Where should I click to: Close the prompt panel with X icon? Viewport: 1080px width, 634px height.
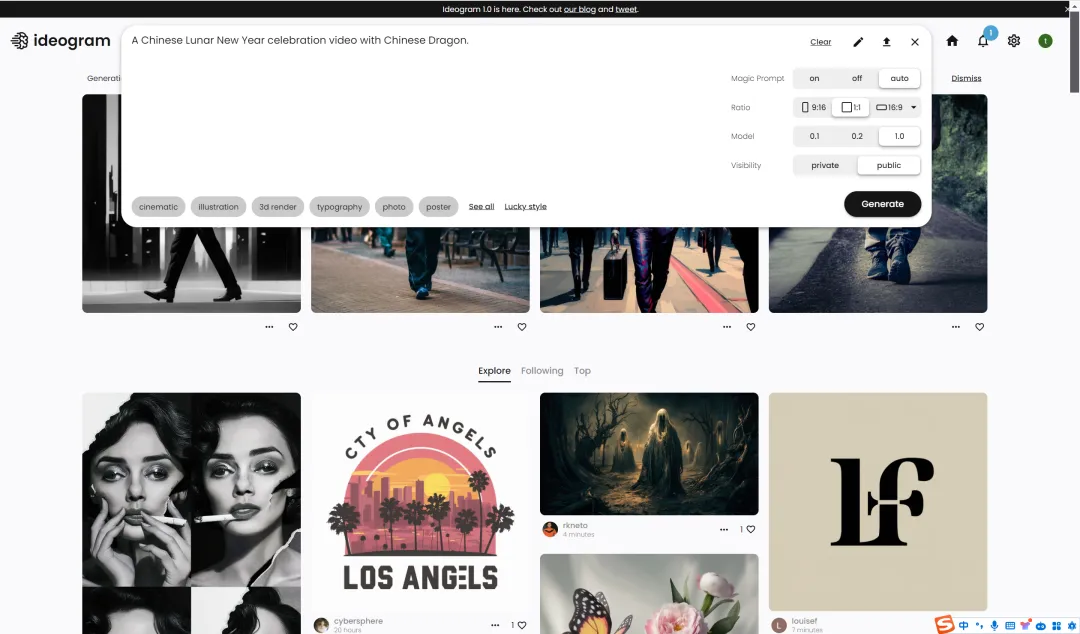915,42
